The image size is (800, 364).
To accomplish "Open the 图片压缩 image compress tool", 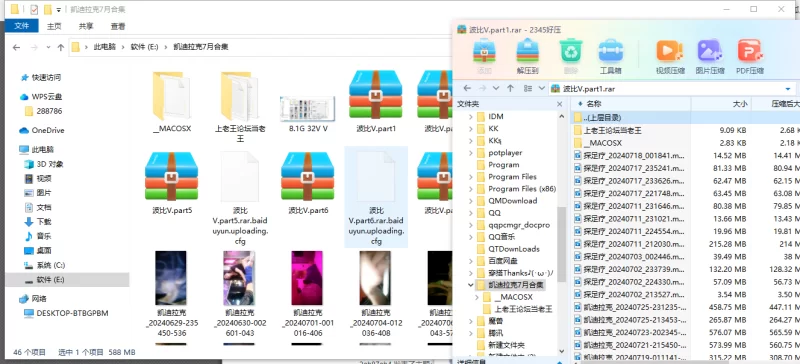I will 710,56.
